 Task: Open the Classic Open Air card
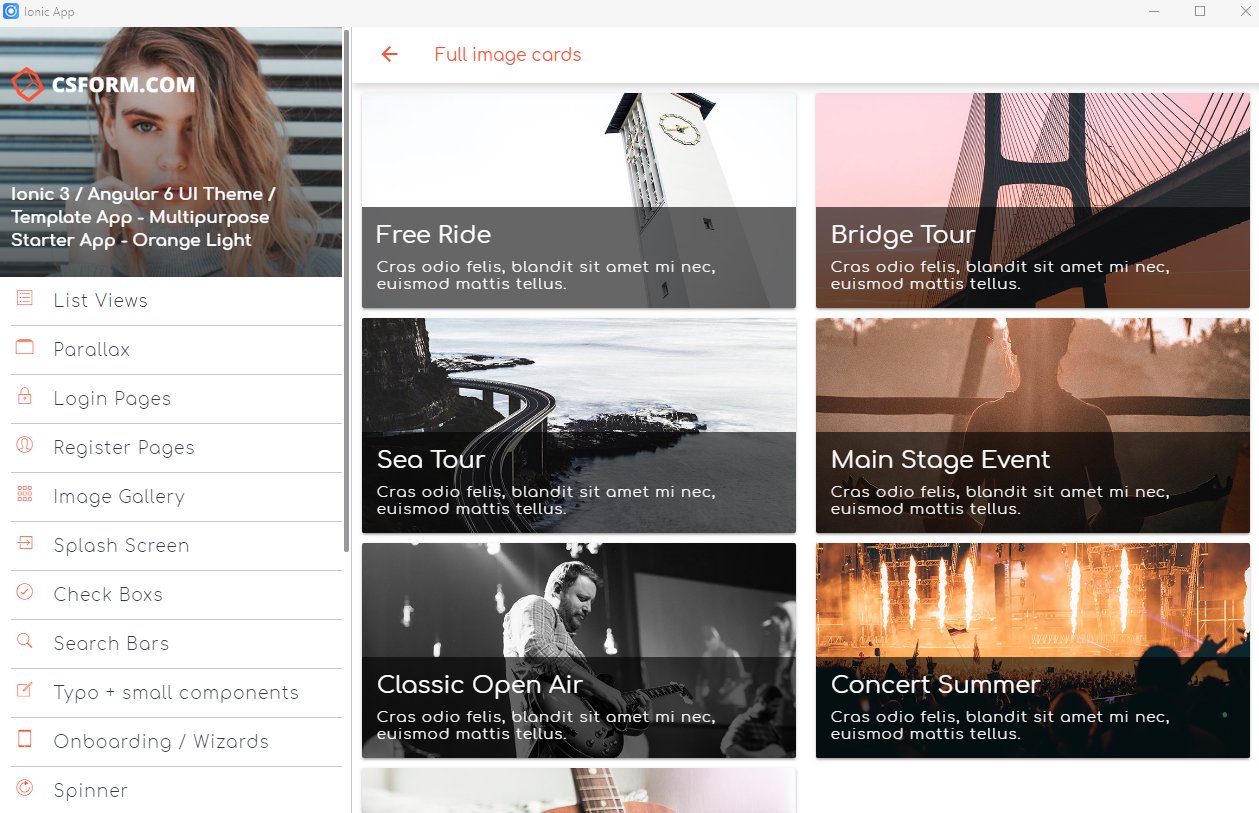click(579, 650)
